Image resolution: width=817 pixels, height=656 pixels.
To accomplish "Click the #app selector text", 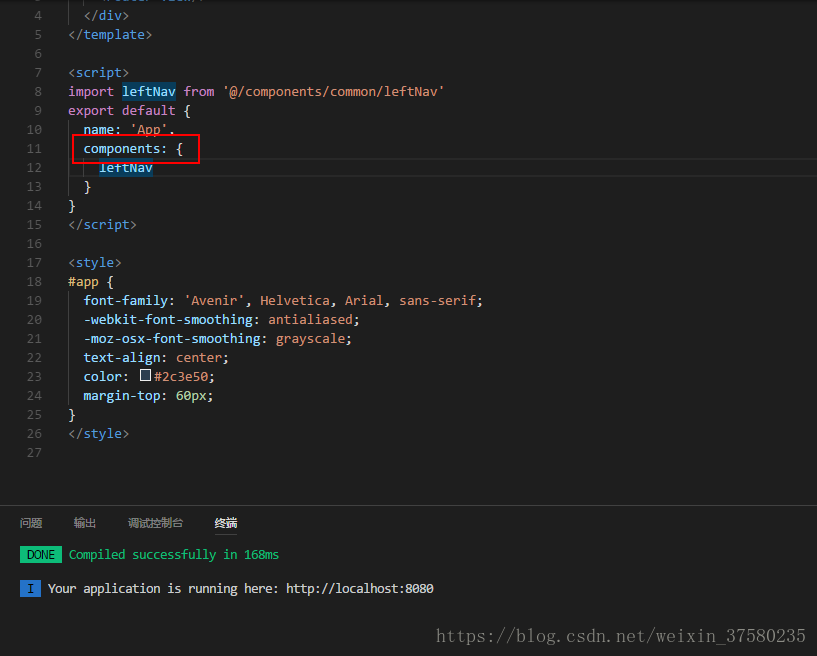I will (83, 282).
